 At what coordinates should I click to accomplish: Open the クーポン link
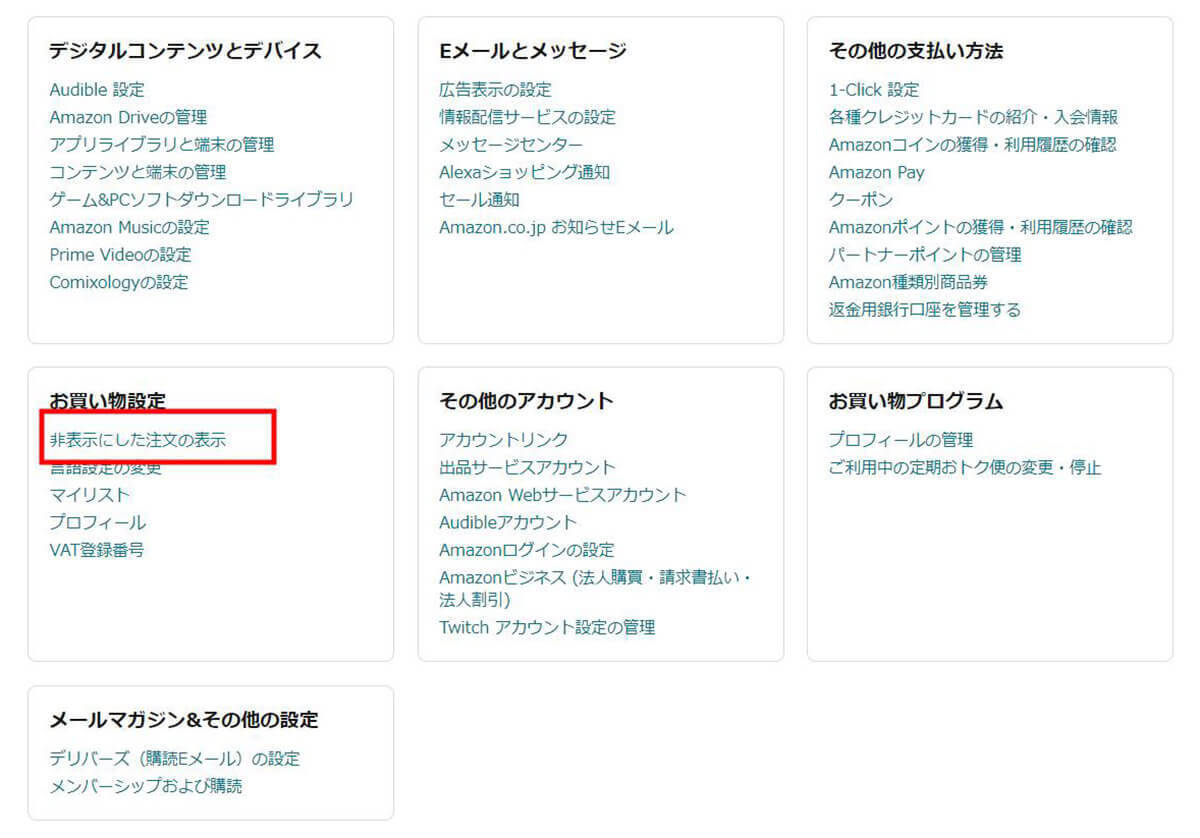point(860,200)
